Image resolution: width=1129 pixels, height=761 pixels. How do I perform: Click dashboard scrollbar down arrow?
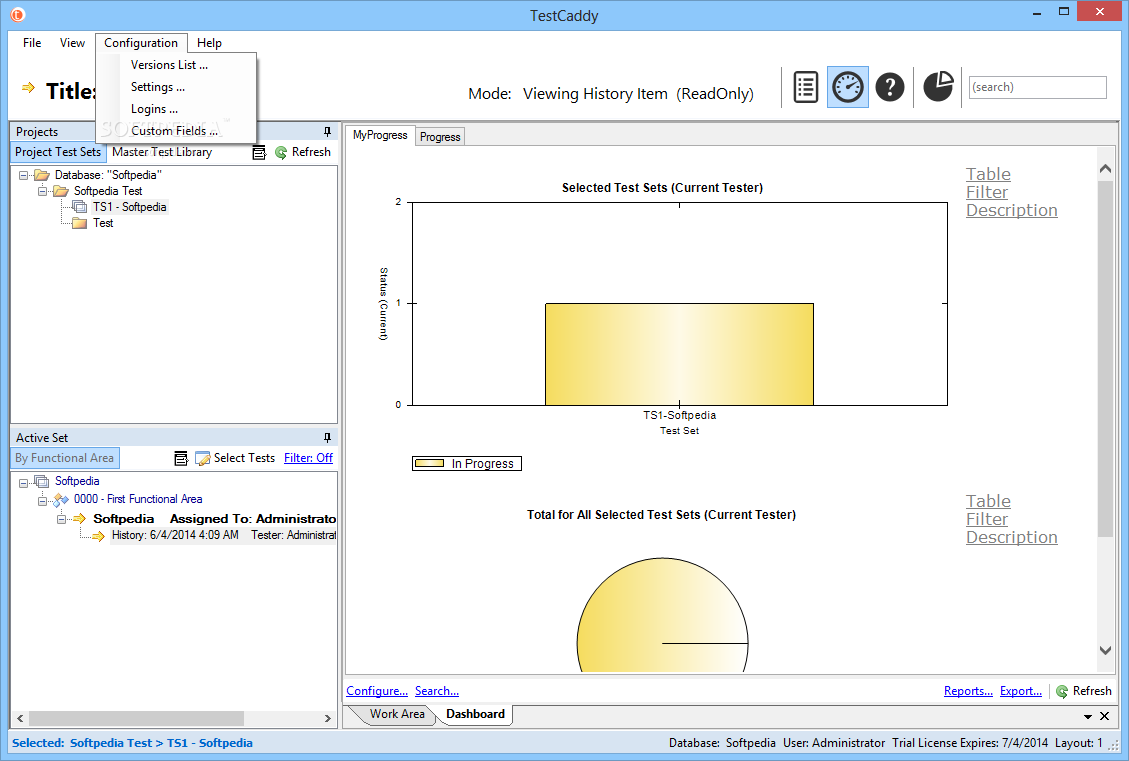click(1105, 650)
